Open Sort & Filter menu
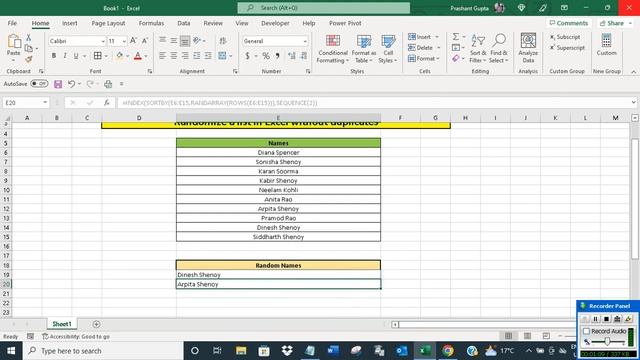 (x=478, y=49)
